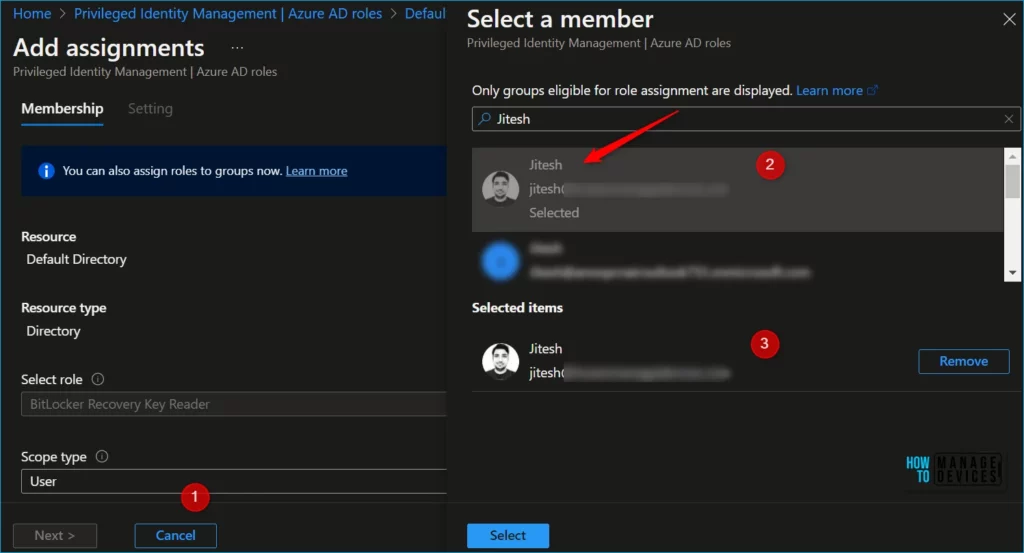Open the BitLocker Recovery Key Reader role field
Screen dimensions: 1024x553
(x=234, y=404)
